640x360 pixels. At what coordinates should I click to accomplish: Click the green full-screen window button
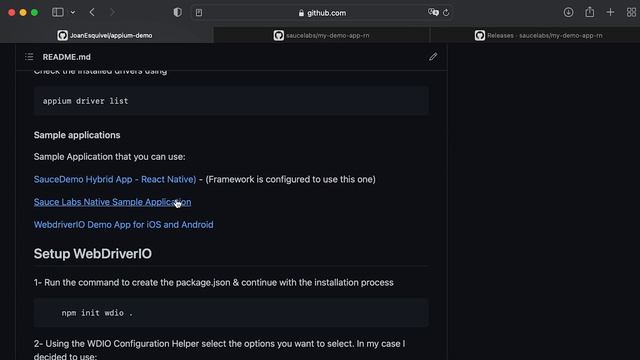coord(34,13)
